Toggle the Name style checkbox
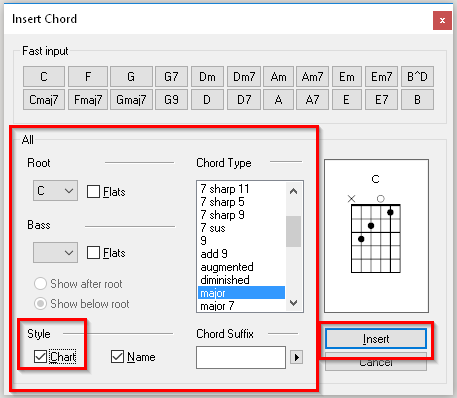457x398 pixels. 133,357
